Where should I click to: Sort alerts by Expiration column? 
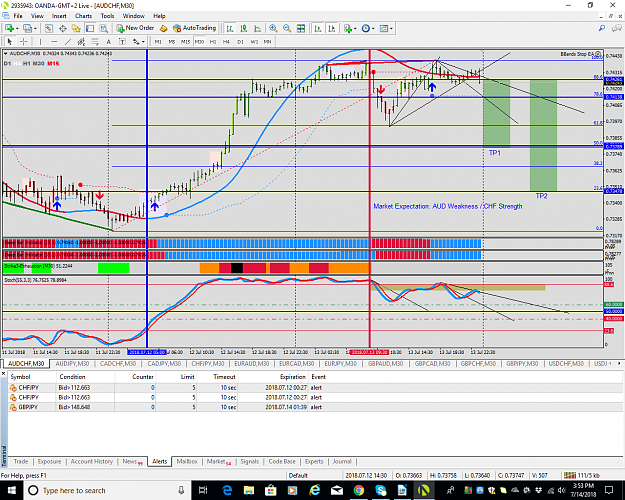click(x=293, y=377)
